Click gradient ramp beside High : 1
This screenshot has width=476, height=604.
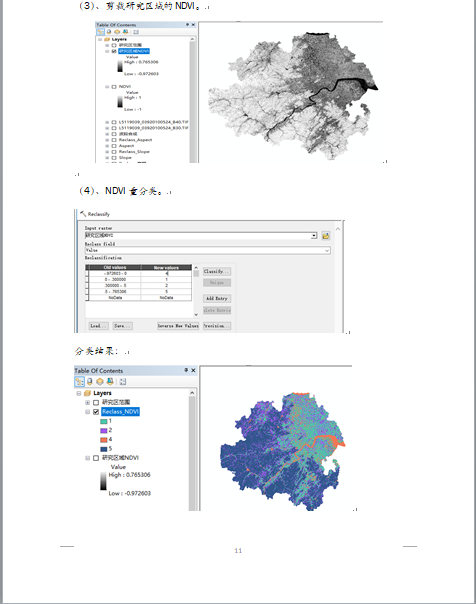pos(120,102)
